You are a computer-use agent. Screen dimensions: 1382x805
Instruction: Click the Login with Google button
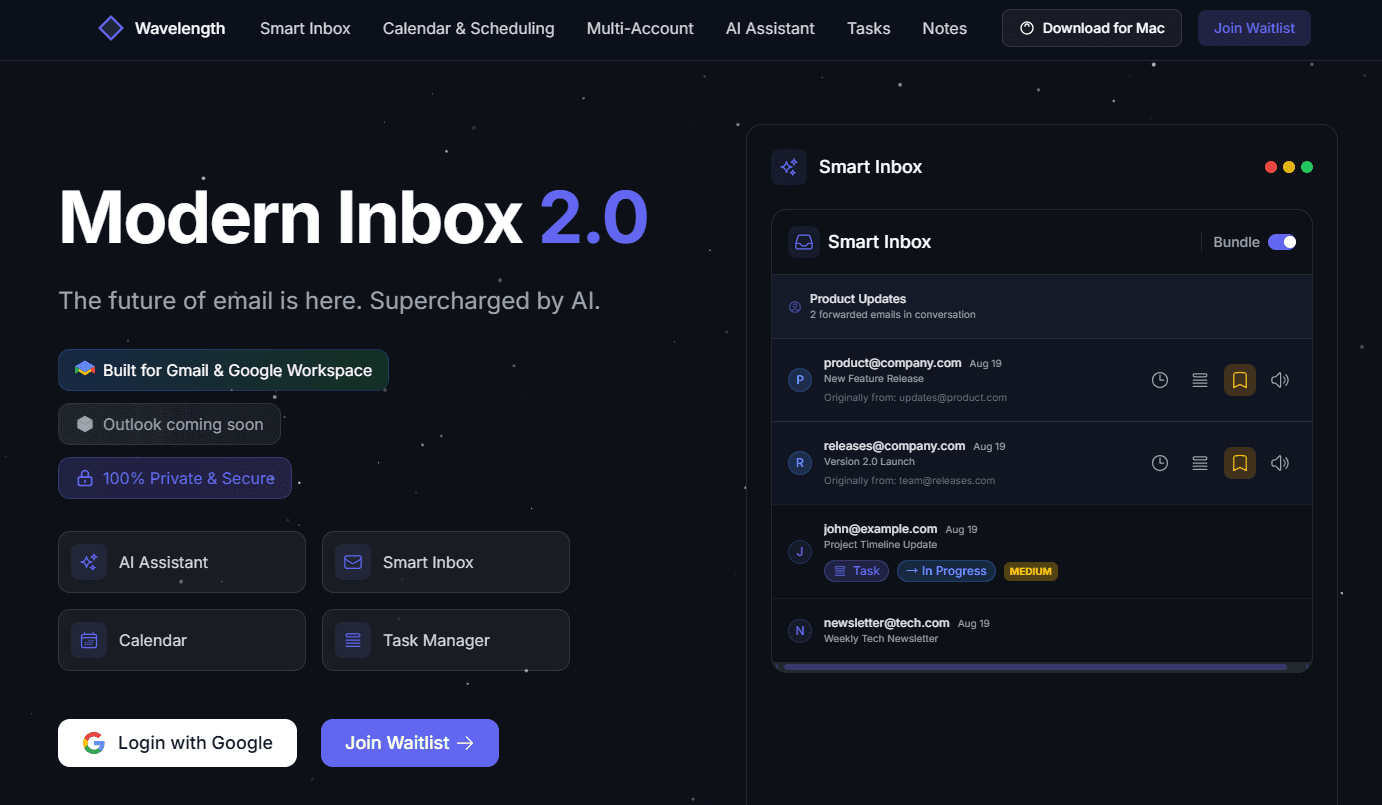point(177,743)
